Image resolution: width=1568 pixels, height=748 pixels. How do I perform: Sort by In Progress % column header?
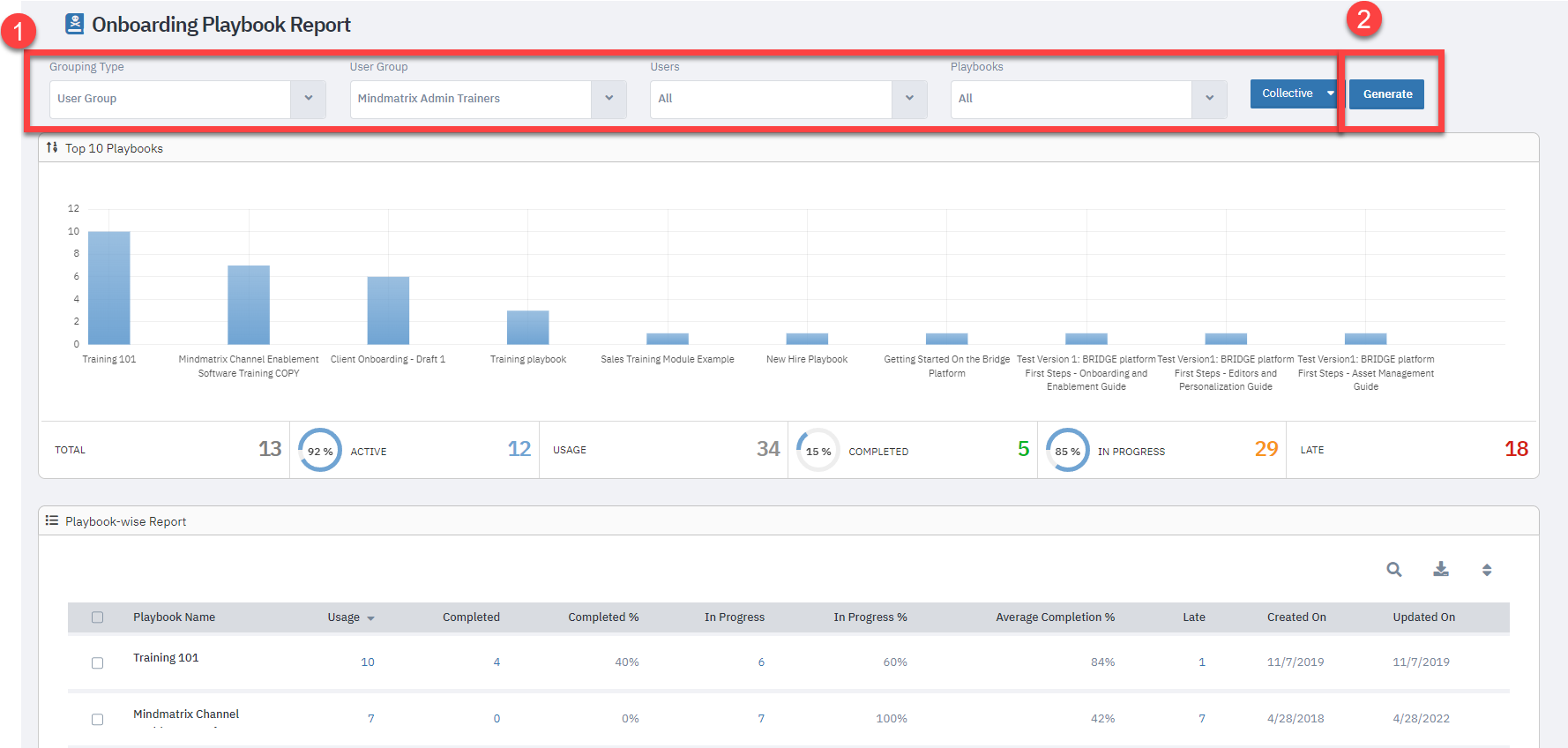870,617
